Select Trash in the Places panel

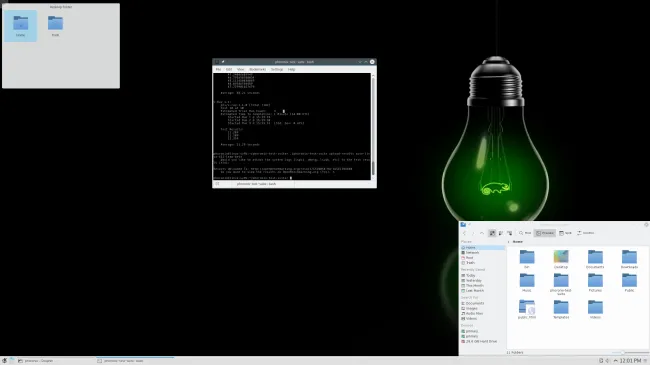click(x=470, y=263)
